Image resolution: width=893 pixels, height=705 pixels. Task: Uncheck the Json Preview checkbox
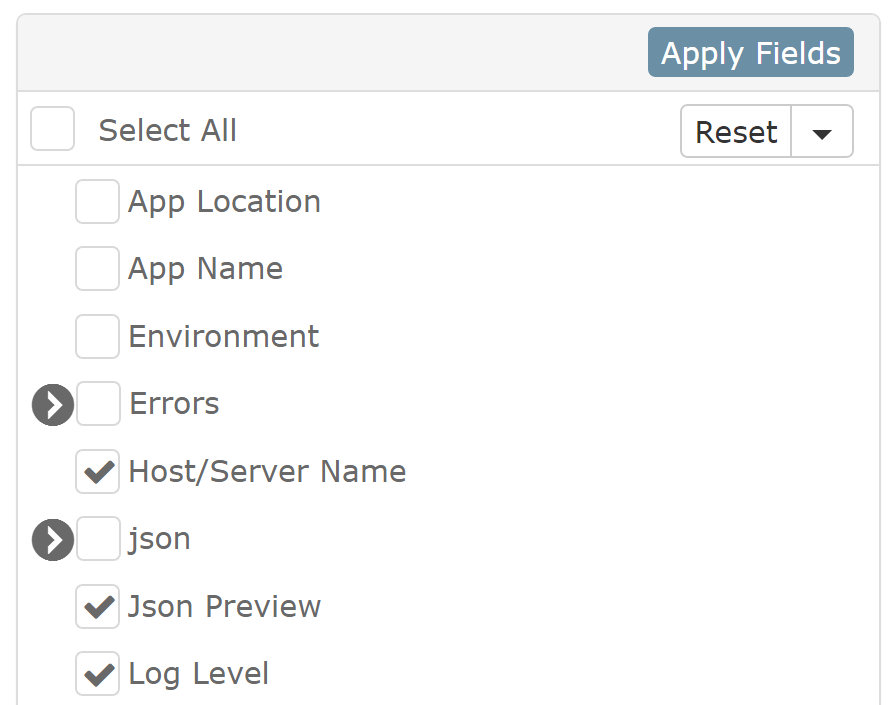(97, 606)
